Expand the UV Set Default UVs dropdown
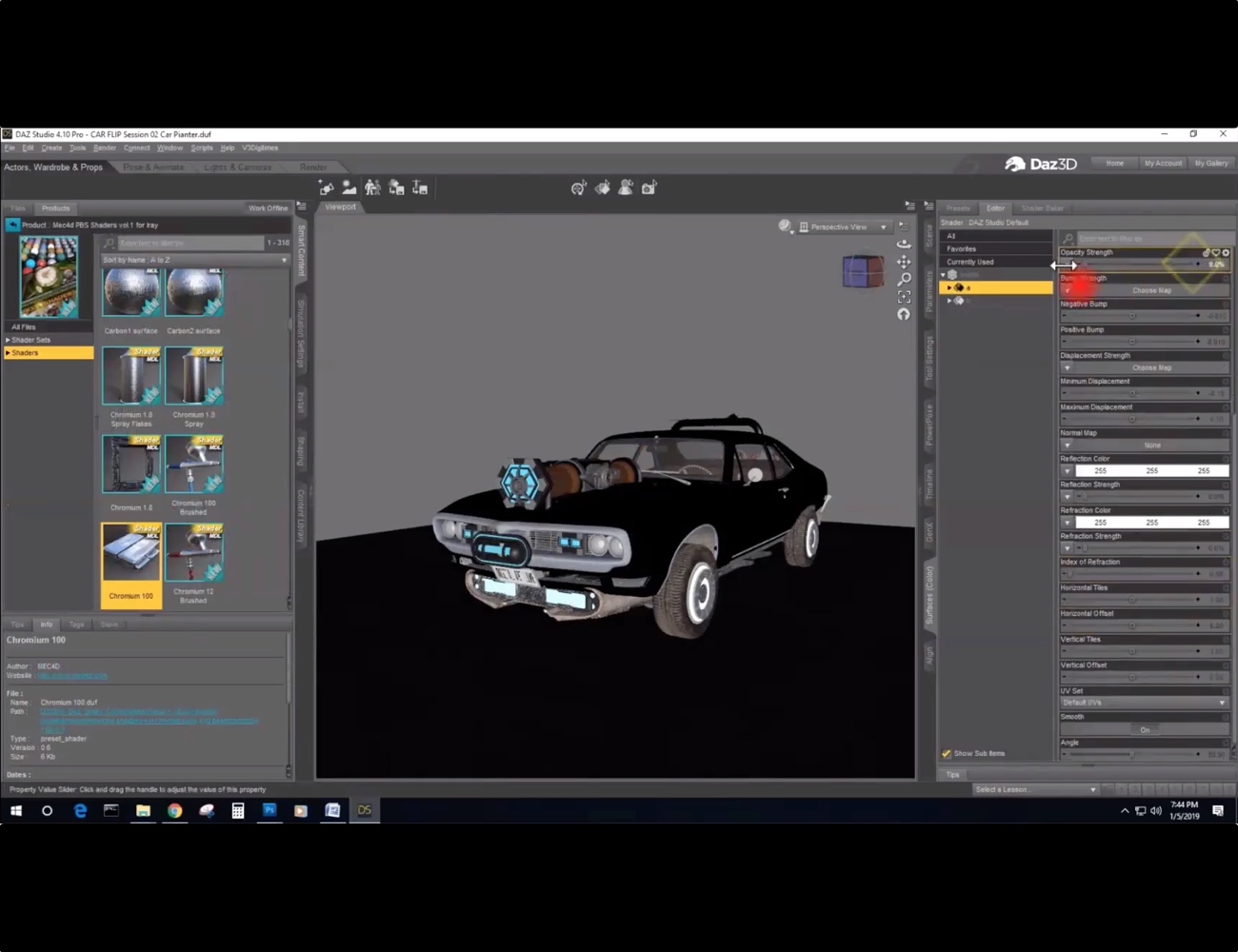 [x=1145, y=703]
